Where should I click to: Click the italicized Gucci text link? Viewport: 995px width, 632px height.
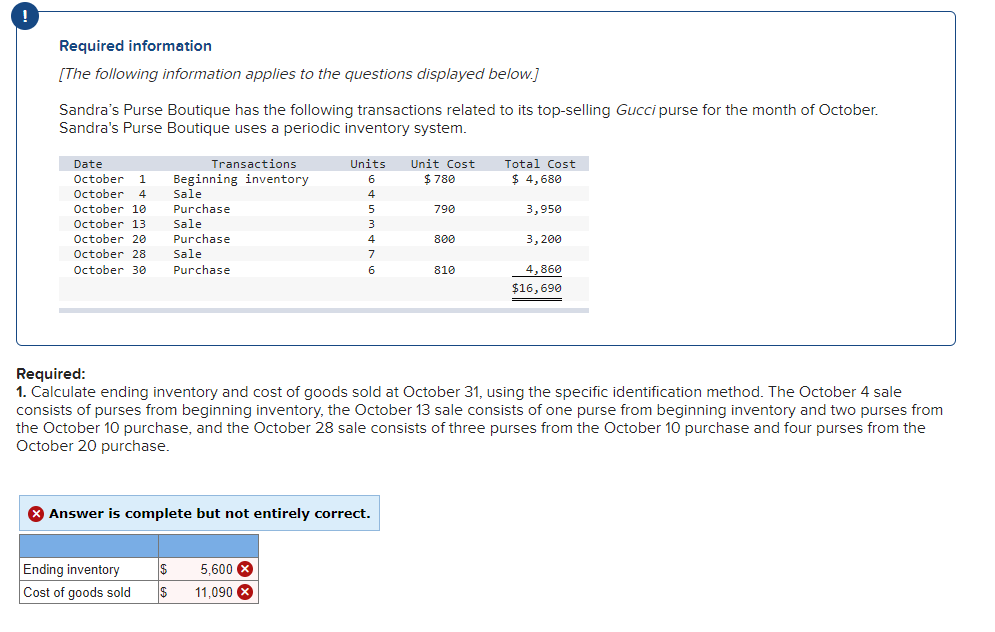tap(631, 109)
